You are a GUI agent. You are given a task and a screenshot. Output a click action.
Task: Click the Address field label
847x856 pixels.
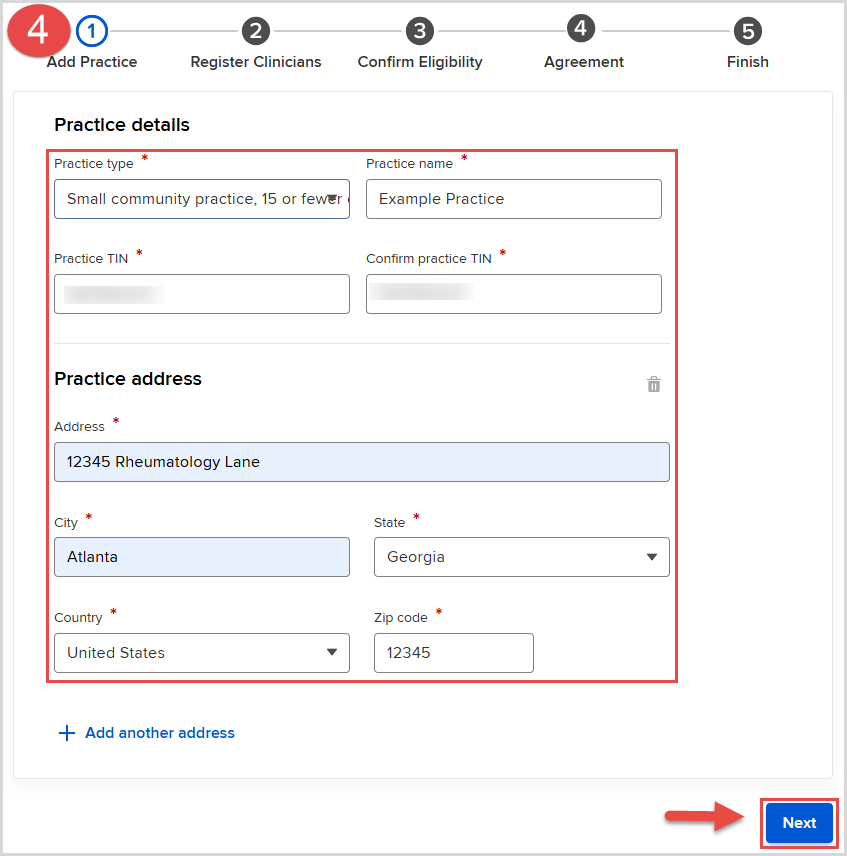coord(80,427)
